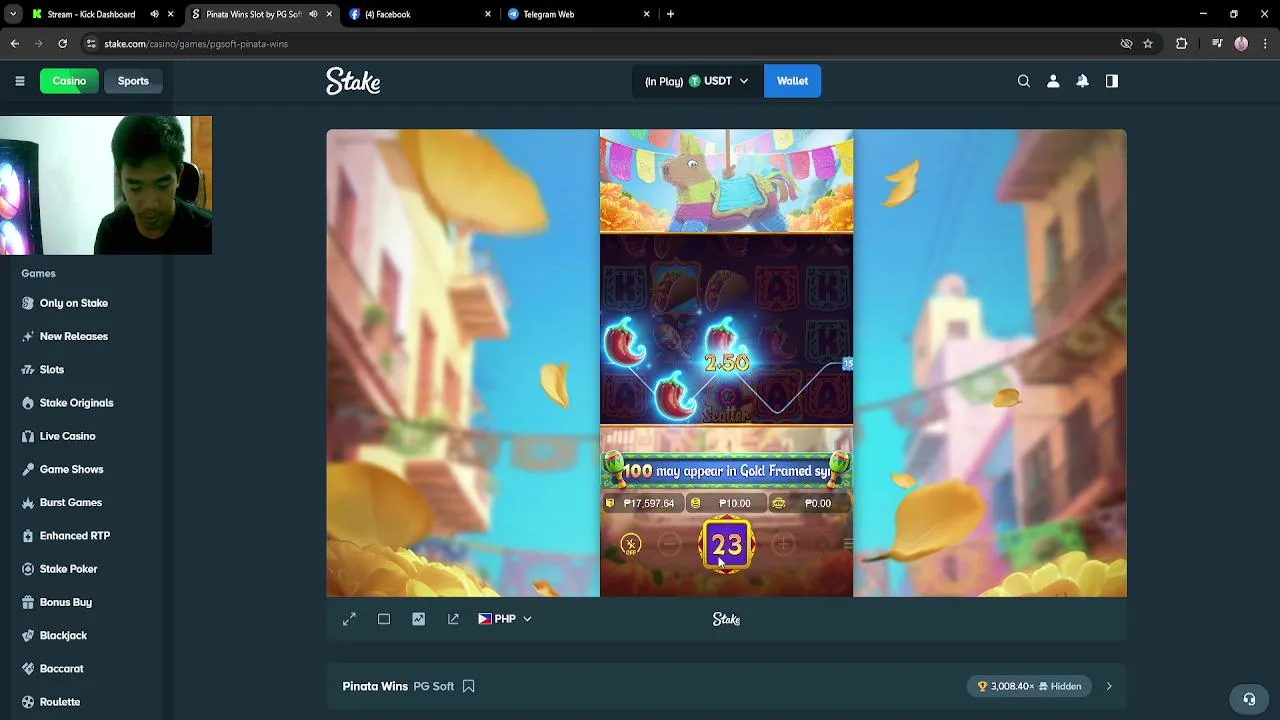Switch to Stream - Kick Dashboard tab
Image resolution: width=1280 pixels, height=720 pixels.
(x=91, y=14)
